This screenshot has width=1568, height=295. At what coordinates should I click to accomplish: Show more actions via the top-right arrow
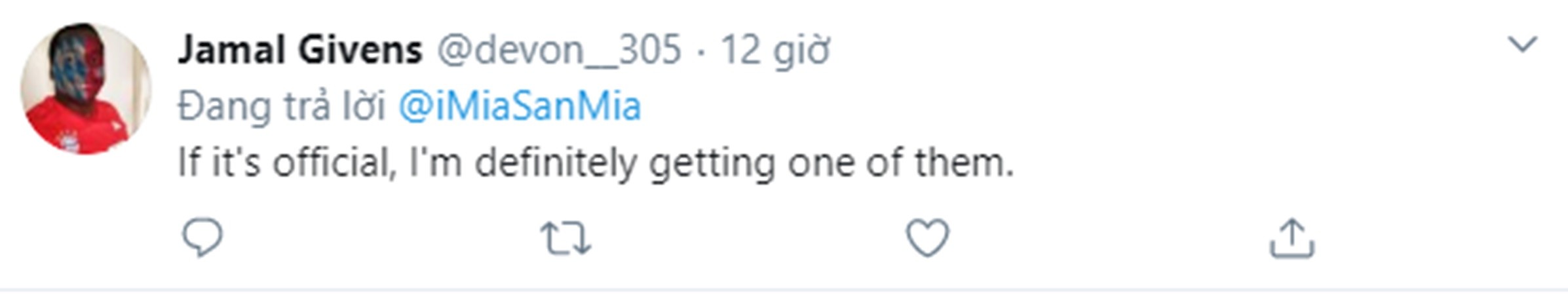point(1522,45)
